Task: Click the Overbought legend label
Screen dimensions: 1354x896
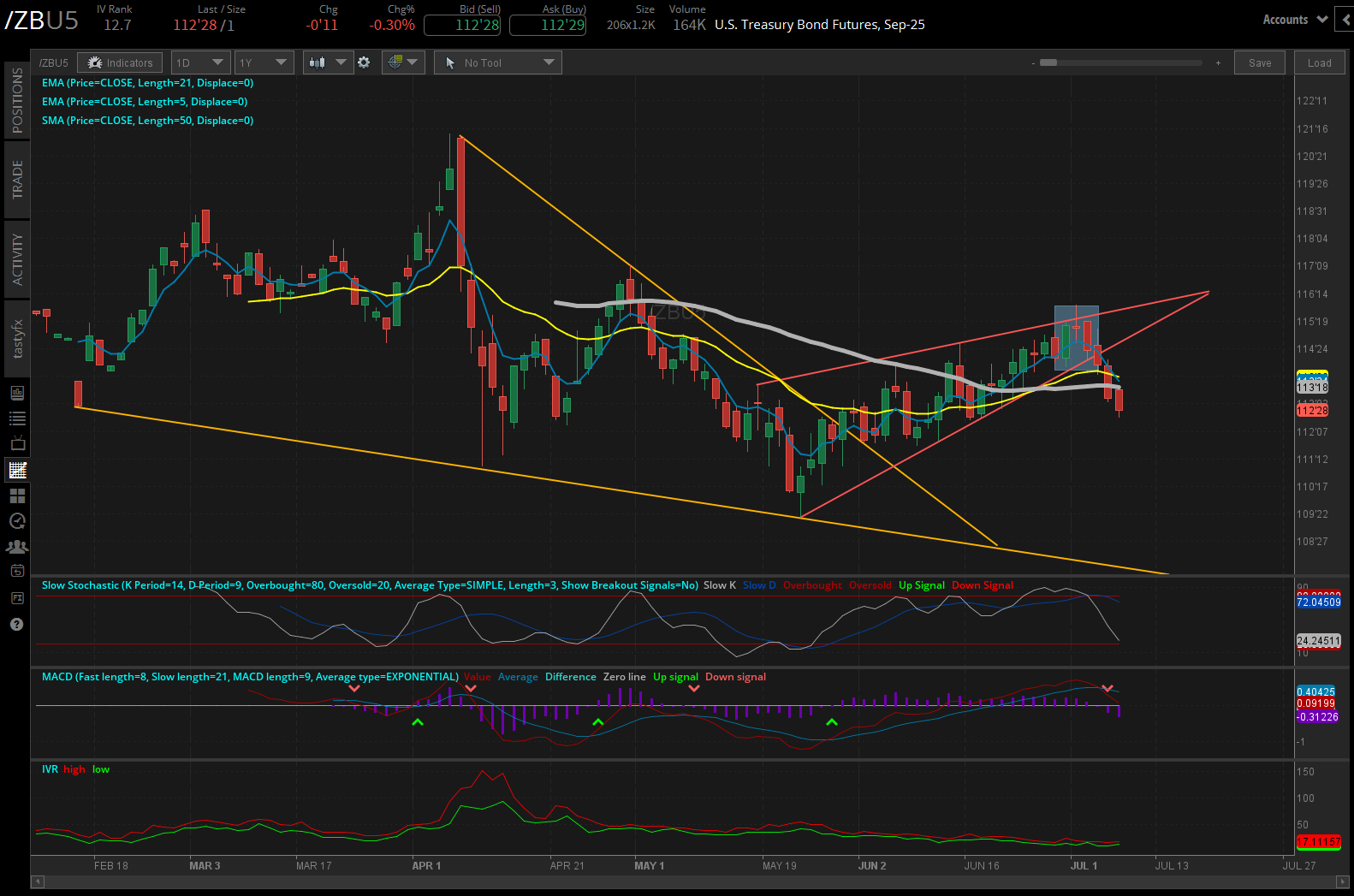Action: point(812,585)
